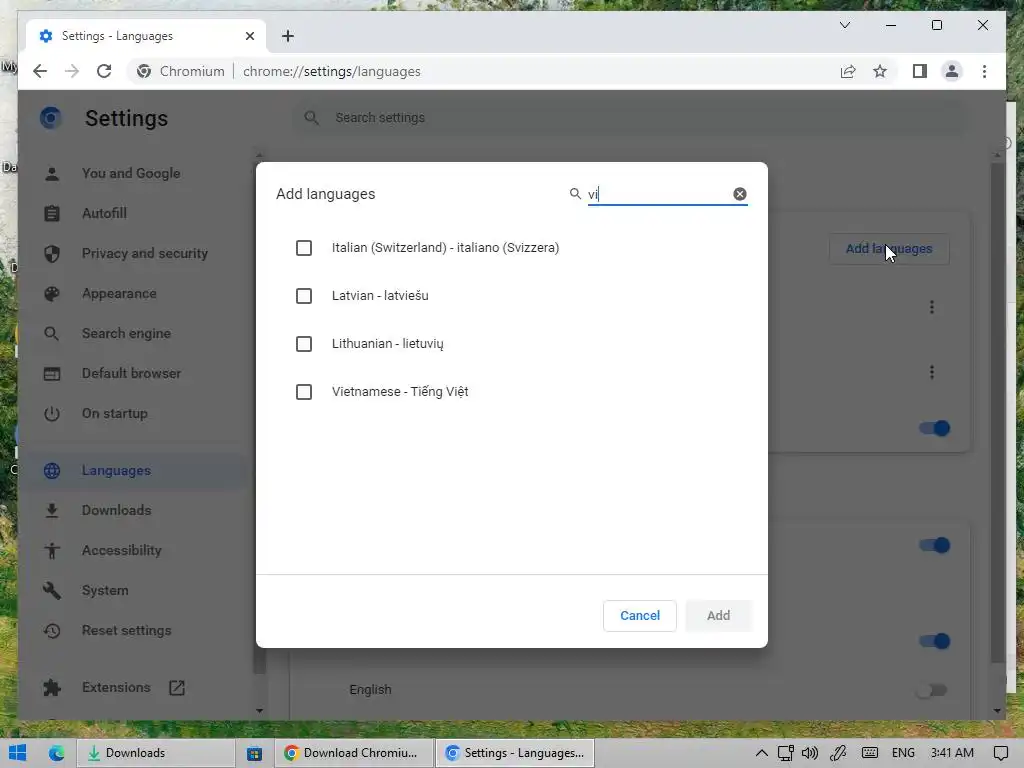Screen dimensions: 1024x768
Task: Click the 3:41 AM clock
Action: 952,753
